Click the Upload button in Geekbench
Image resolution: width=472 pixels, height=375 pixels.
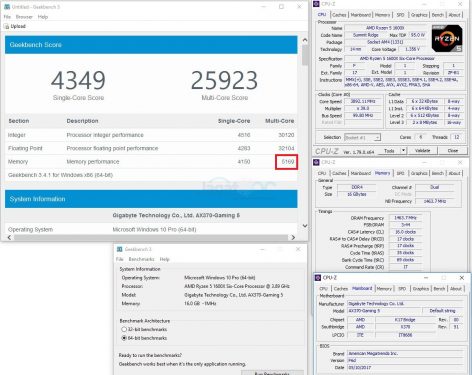coord(15,26)
